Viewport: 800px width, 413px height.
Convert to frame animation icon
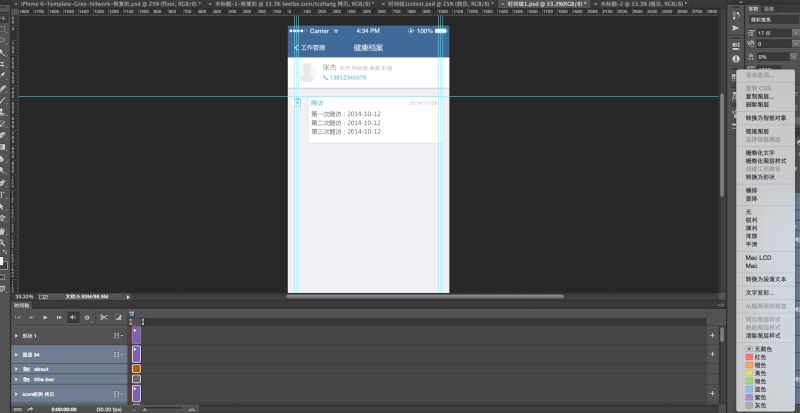point(18,409)
